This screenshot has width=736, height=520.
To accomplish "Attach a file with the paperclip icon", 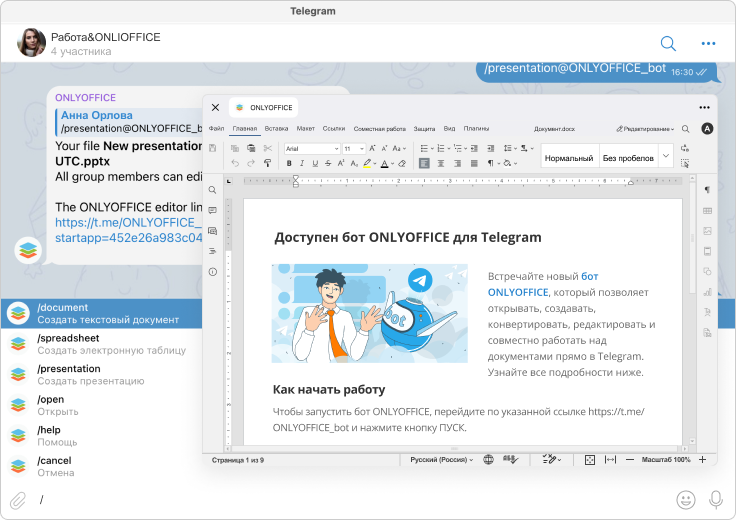I will click(x=18, y=500).
